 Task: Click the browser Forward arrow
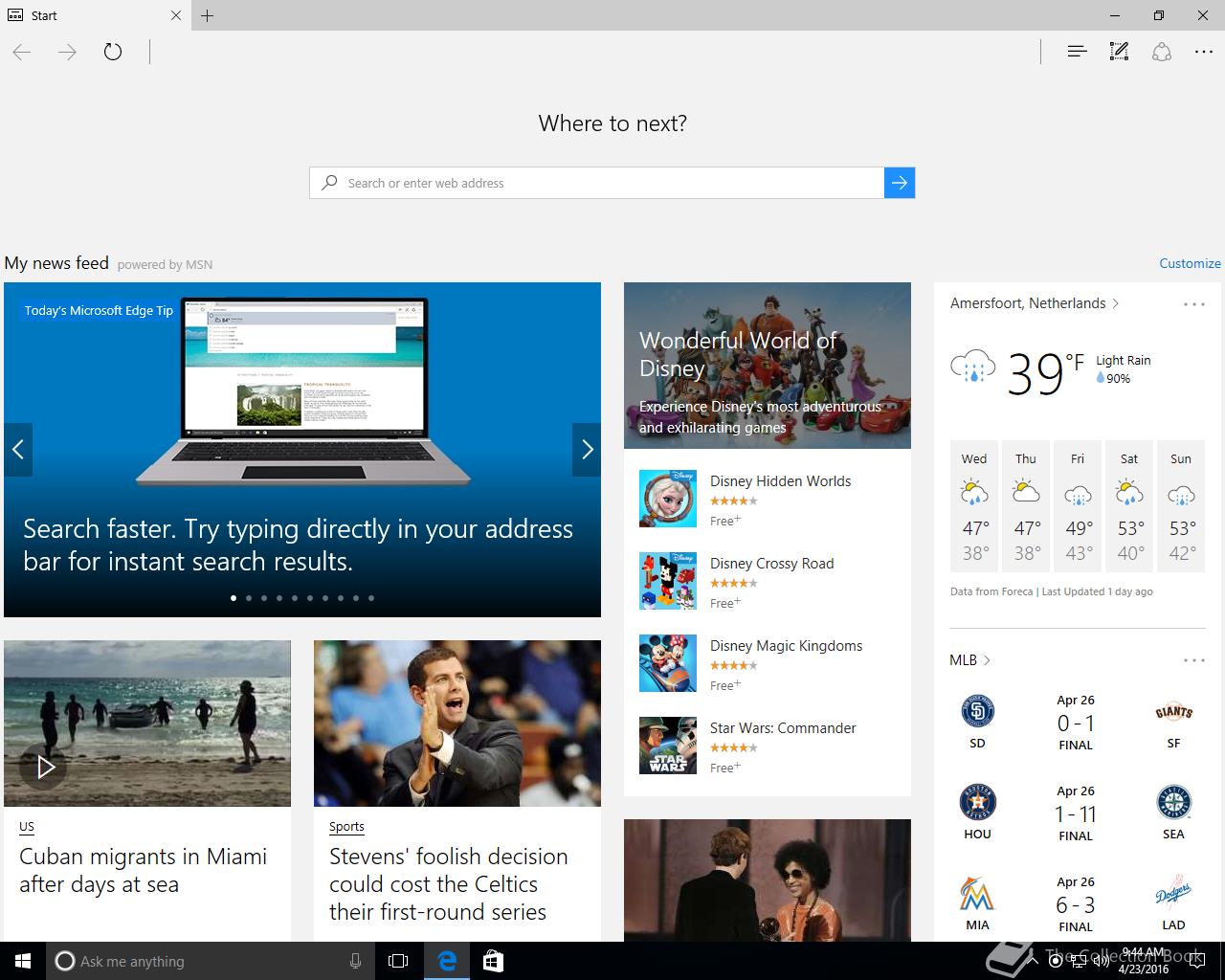pyautogui.click(x=67, y=52)
